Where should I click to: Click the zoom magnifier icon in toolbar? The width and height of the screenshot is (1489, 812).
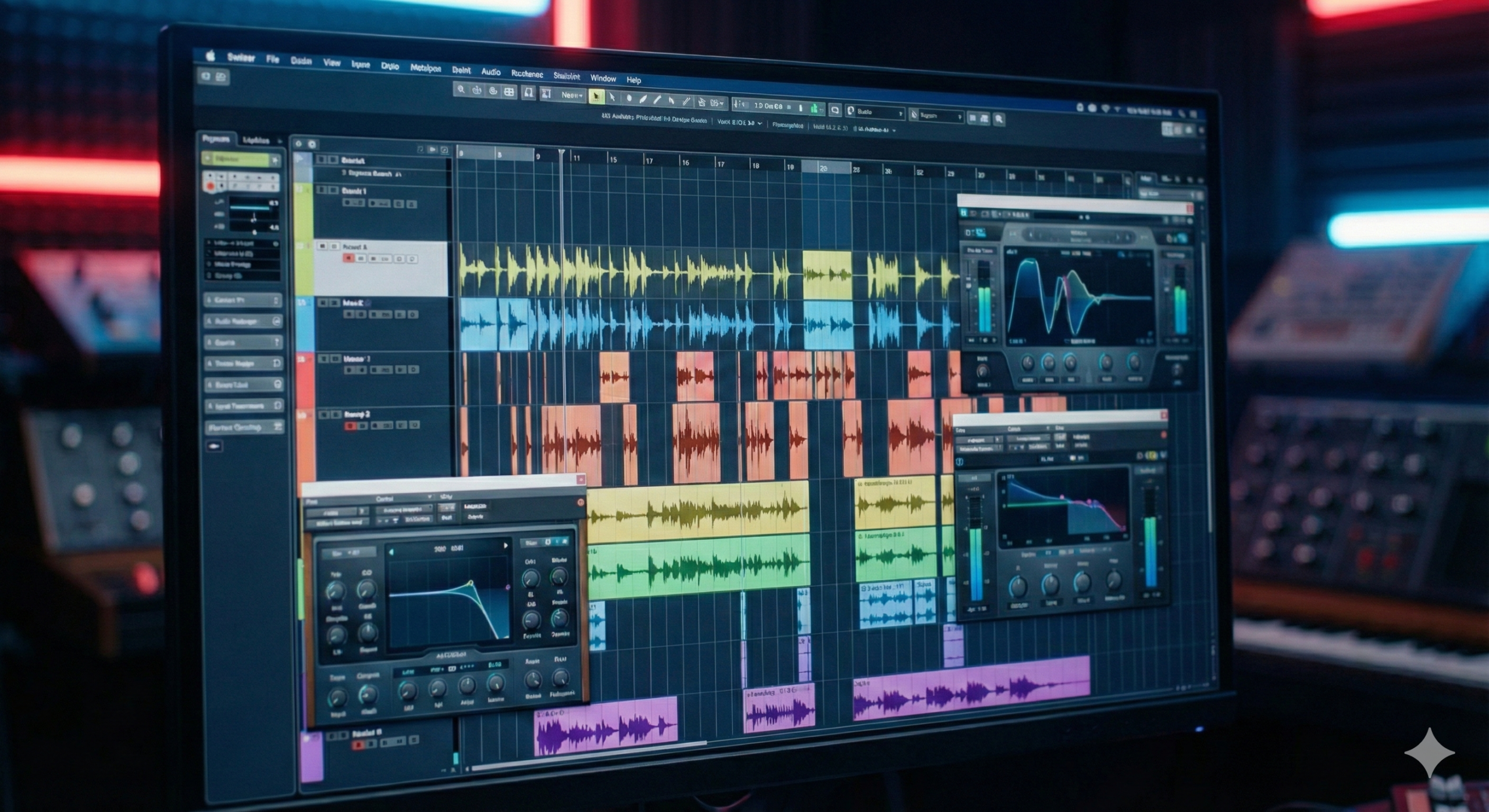[x=461, y=90]
